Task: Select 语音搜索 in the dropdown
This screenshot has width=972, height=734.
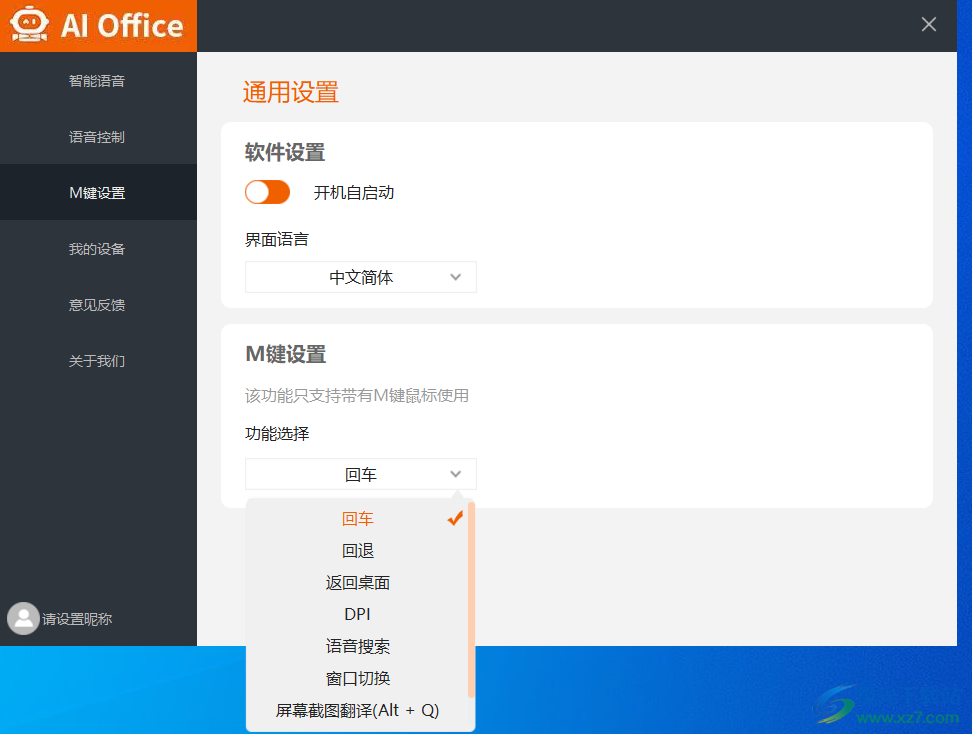Action: click(357, 646)
